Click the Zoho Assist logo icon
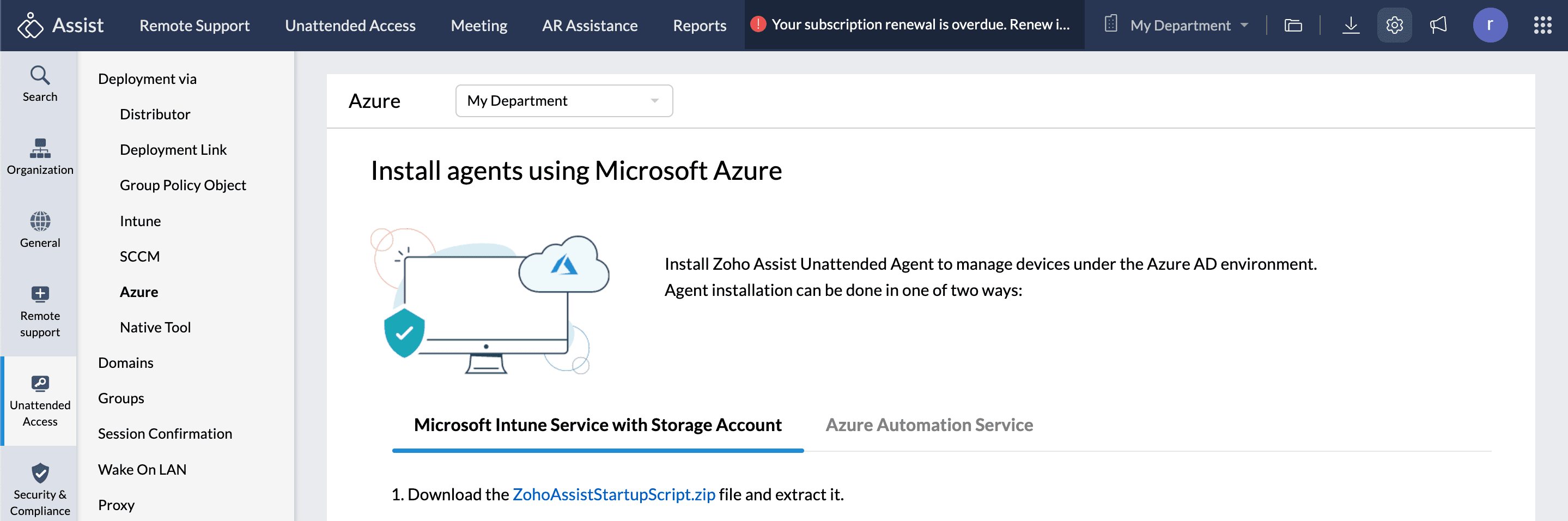Image resolution: width=1568 pixels, height=521 pixels. pos(31,25)
